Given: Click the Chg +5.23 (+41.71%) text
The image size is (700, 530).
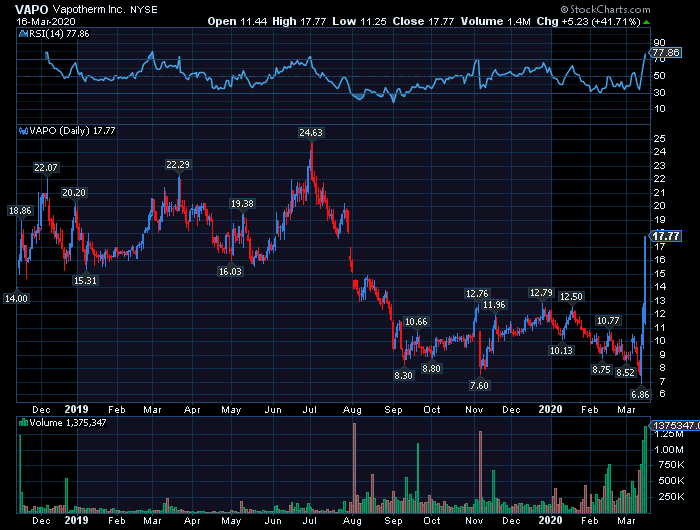Looking at the screenshot, I should pyautogui.click(x=588, y=21).
